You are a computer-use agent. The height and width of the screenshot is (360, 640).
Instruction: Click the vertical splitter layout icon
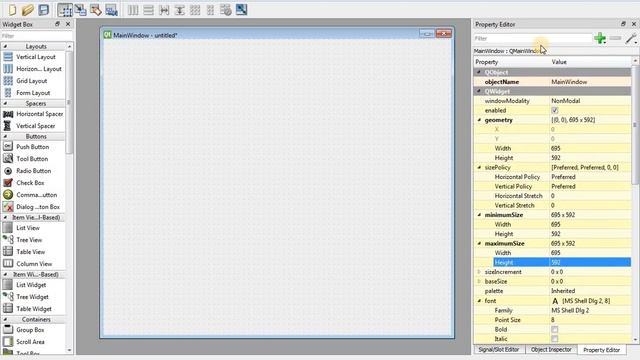pyautogui.click(x=180, y=9)
